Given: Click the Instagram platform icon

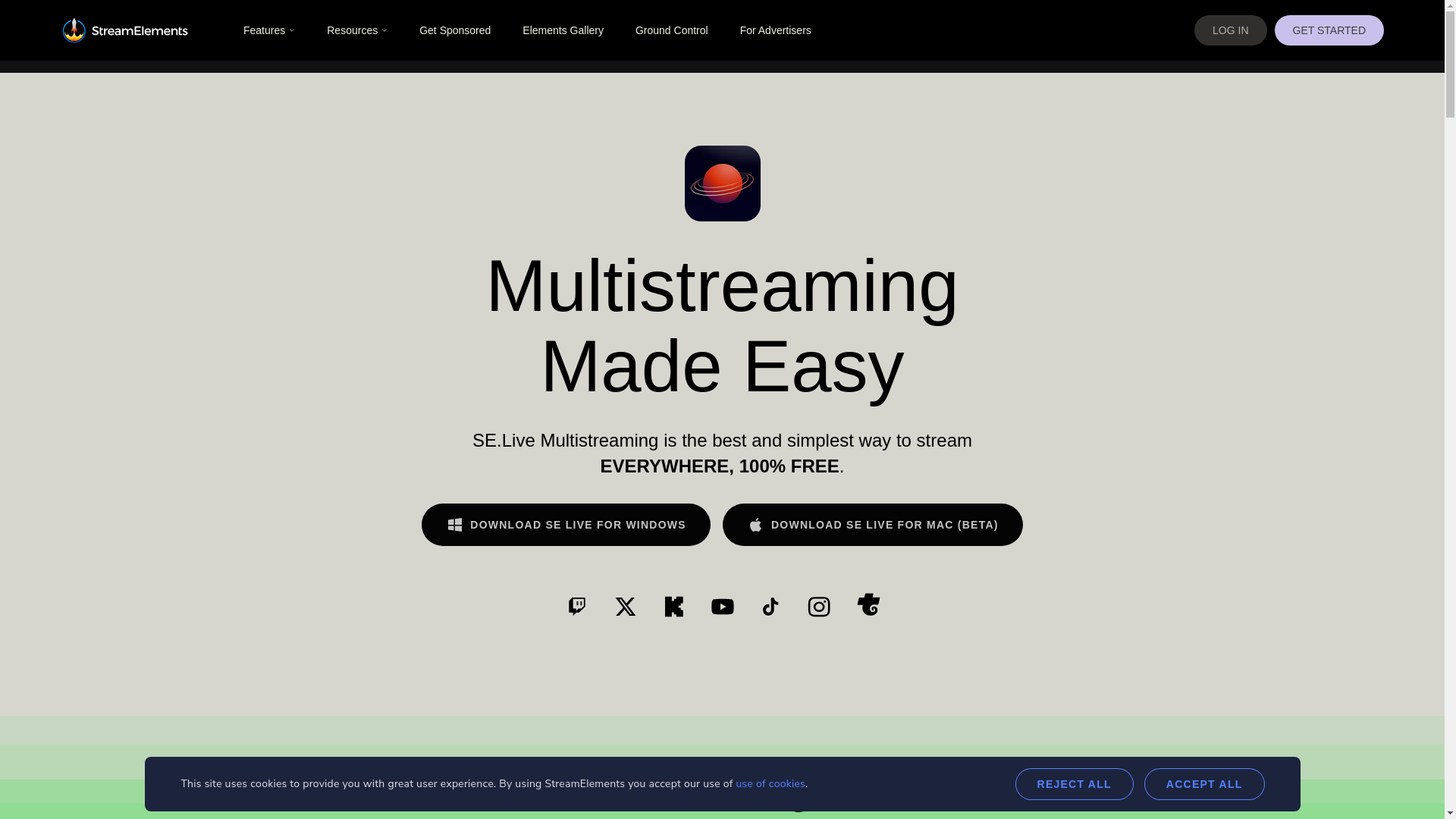Looking at the screenshot, I should pyautogui.click(x=819, y=607).
